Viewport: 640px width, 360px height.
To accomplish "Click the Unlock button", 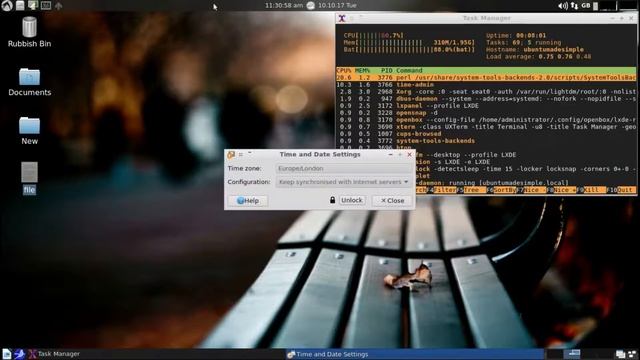I will point(351,200).
